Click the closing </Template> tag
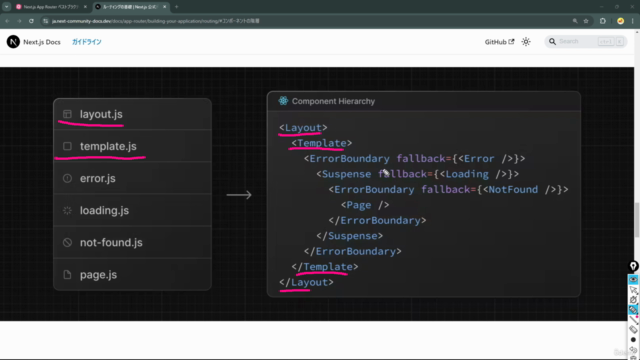The width and height of the screenshot is (640, 360). point(325,267)
